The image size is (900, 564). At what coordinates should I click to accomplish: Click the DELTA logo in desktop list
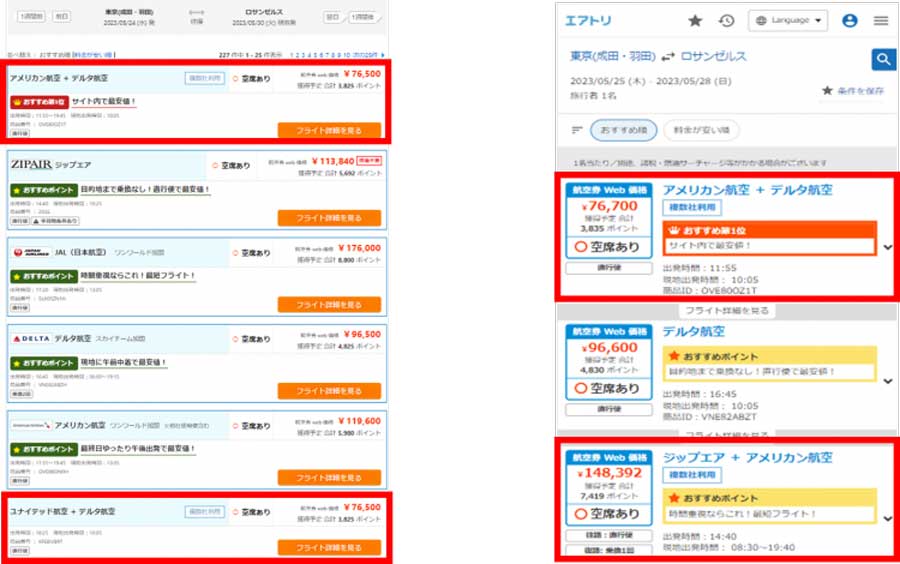(x=31, y=339)
